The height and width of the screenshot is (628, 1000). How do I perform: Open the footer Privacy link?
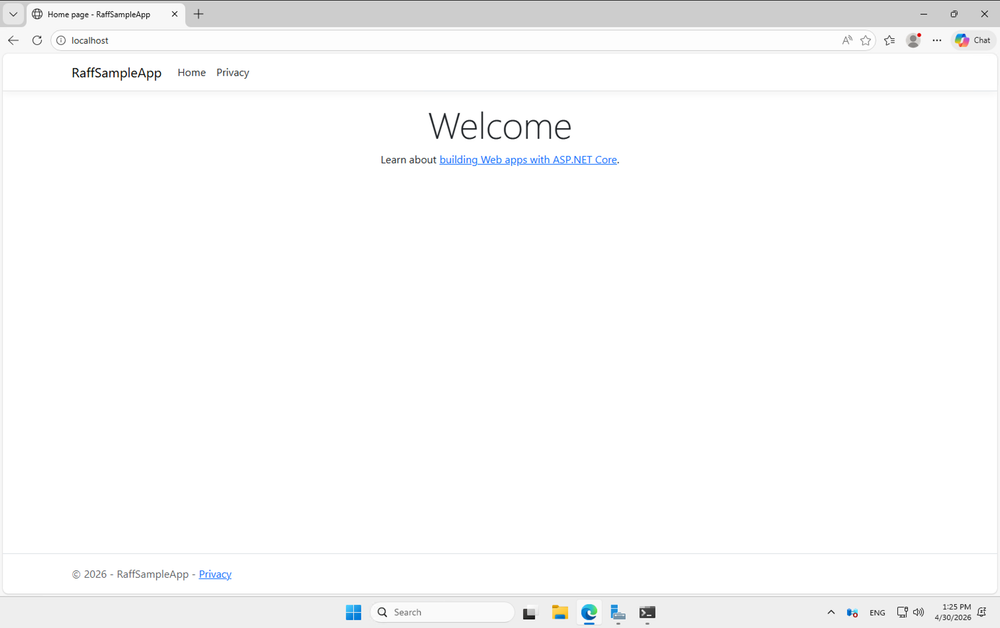click(x=215, y=574)
